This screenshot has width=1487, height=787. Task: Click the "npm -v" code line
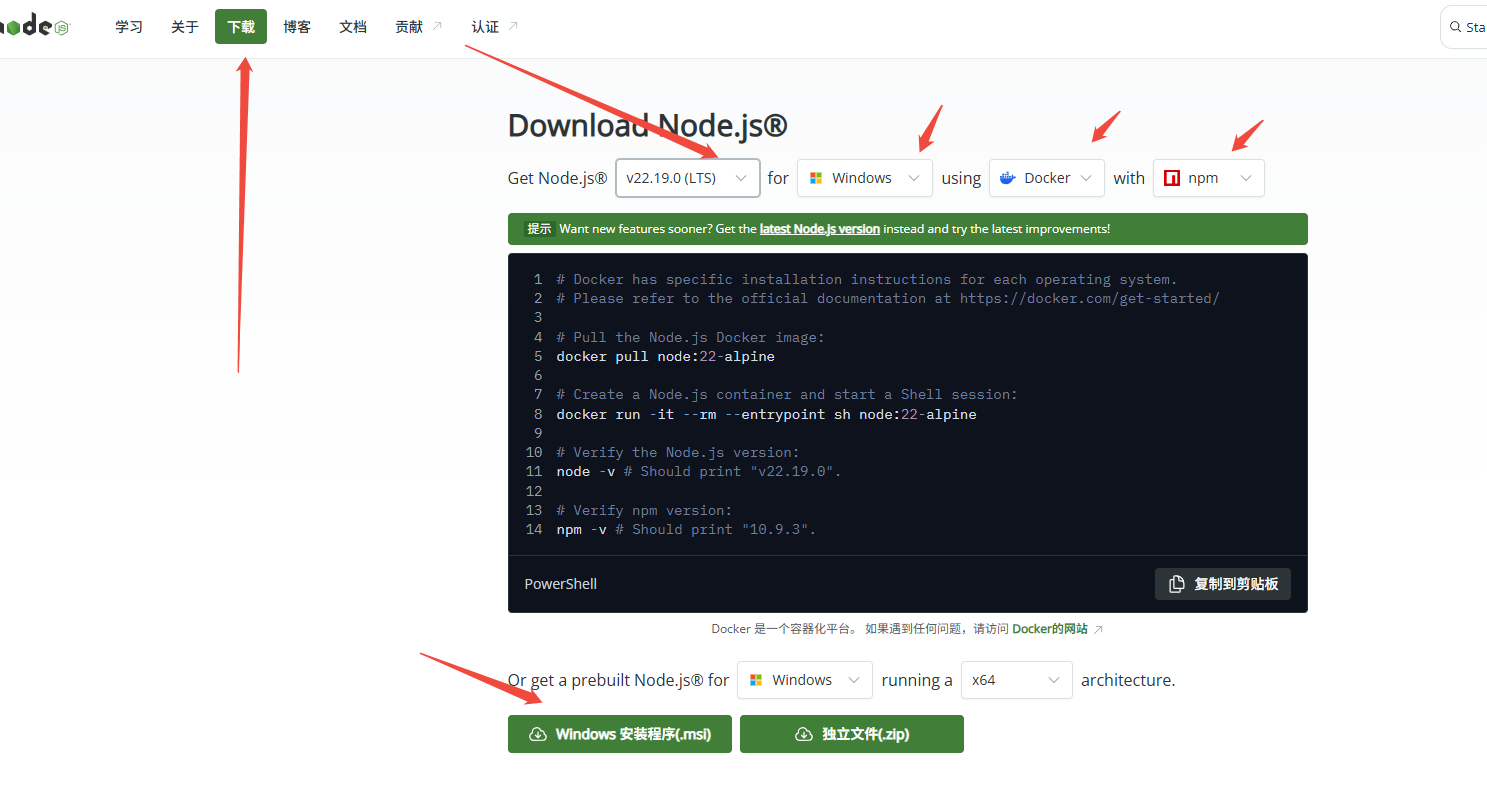coord(686,529)
